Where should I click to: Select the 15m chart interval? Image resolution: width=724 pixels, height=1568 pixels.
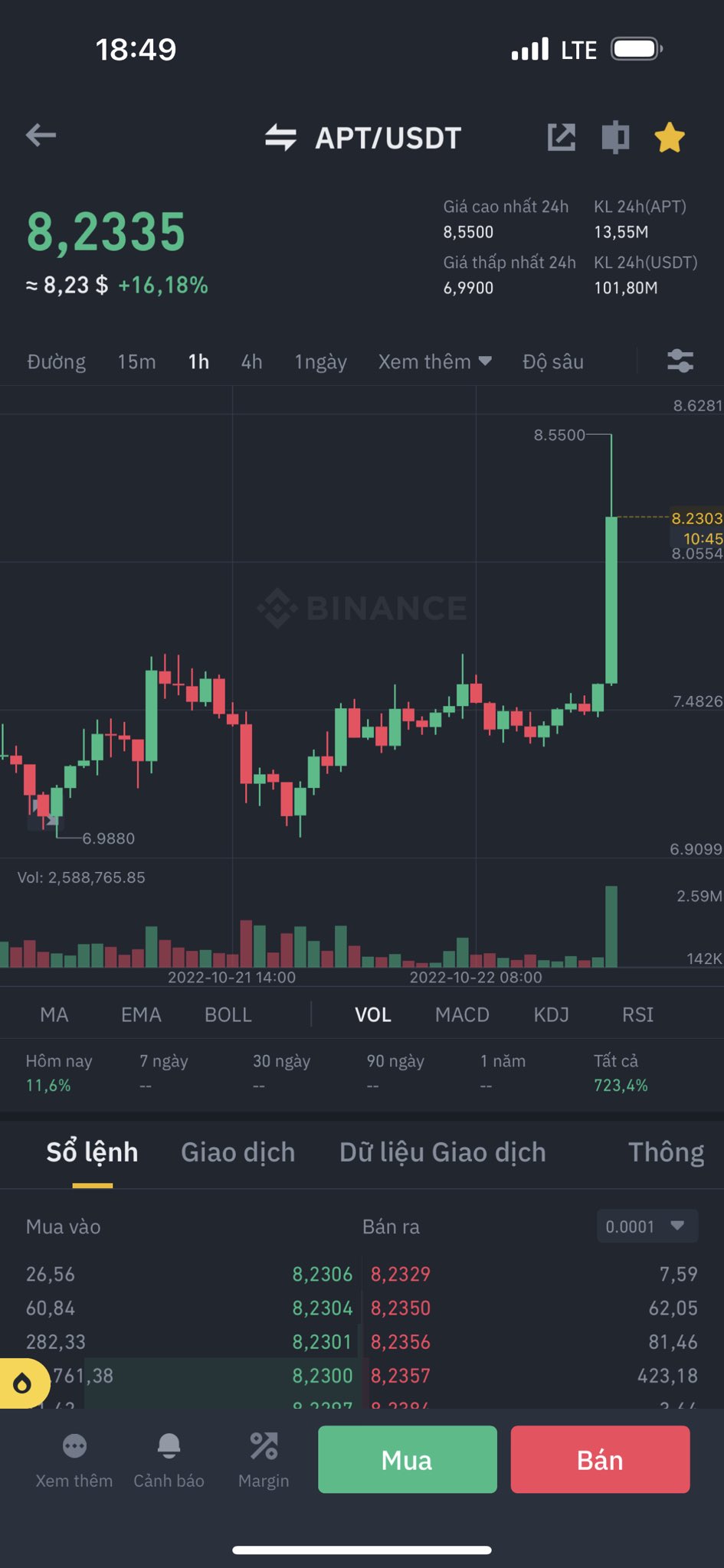click(136, 361)
